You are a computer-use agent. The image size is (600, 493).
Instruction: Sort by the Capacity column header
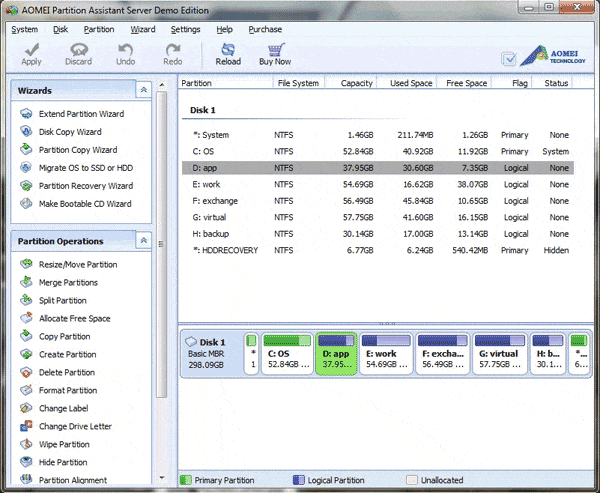[351, 83]
